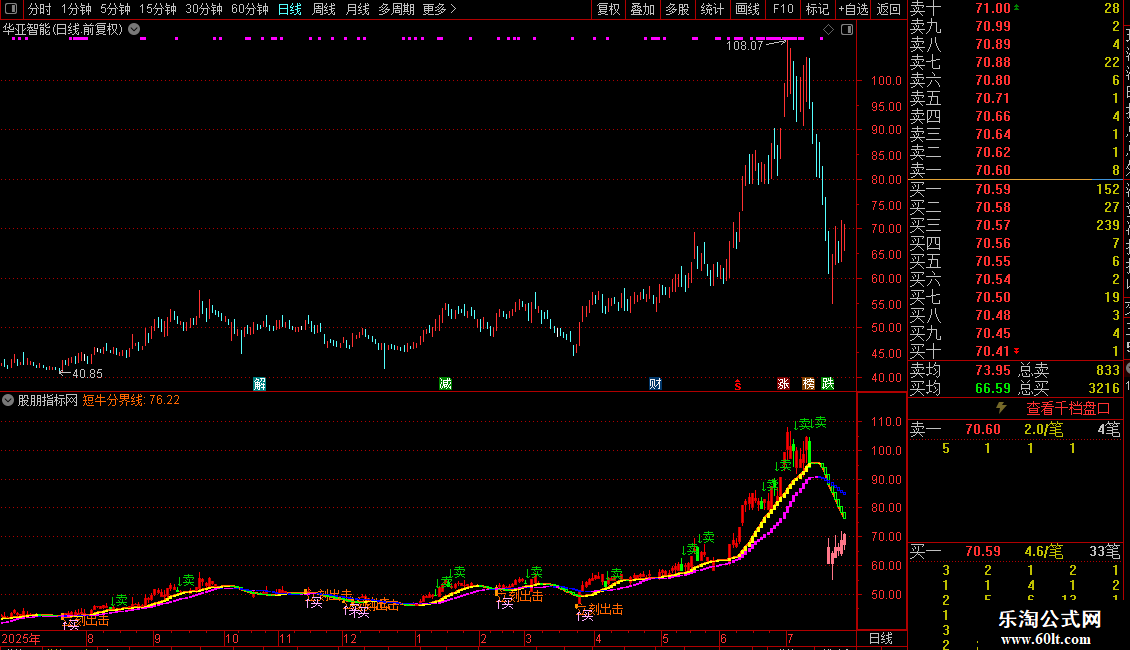Click the 40.85 low price label
The width and height of the screenshot is (1130, 650).
tap(87, 374)
